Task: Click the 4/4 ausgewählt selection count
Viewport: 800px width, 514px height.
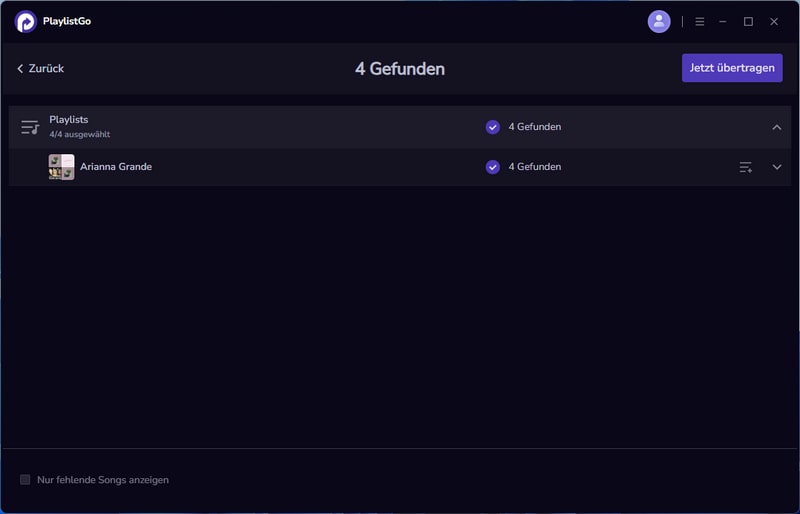Action: pyautogui.click(x=80, y=134)
